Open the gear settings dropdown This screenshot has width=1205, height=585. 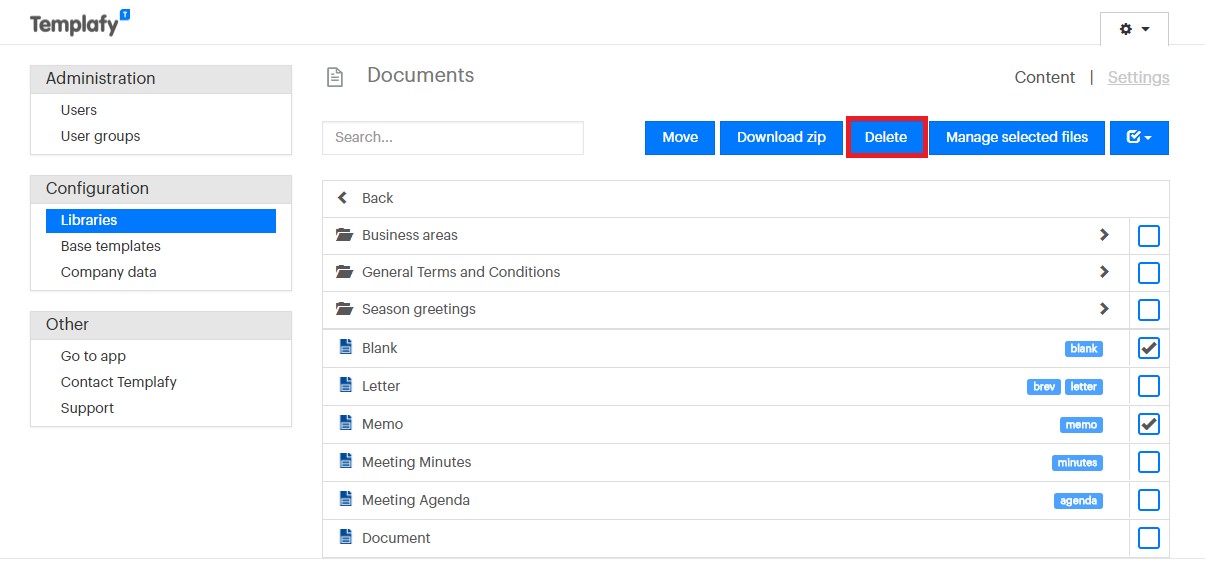coord(1134,29)
